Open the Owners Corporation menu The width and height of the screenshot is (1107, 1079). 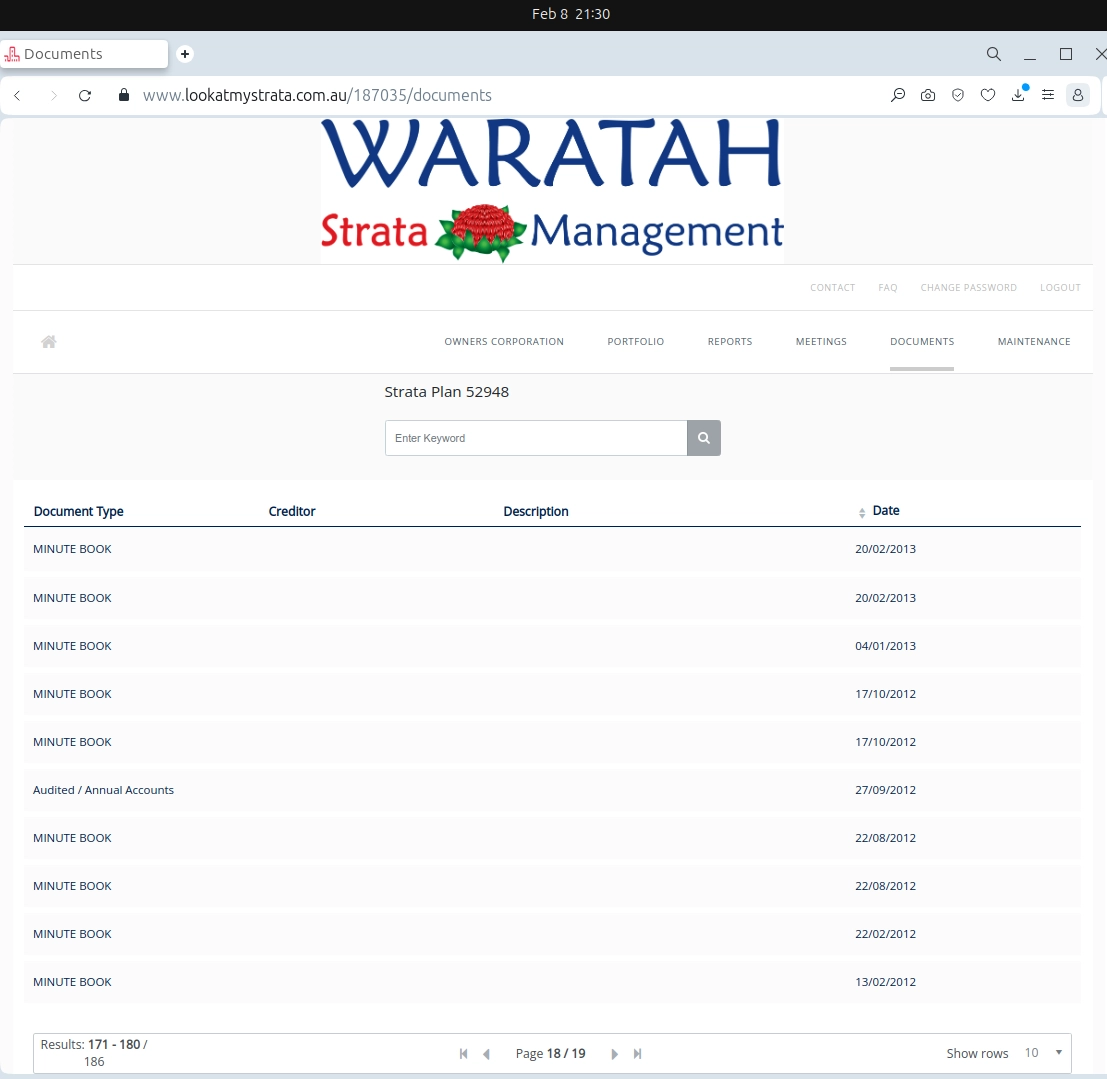[x=504, y=342]
